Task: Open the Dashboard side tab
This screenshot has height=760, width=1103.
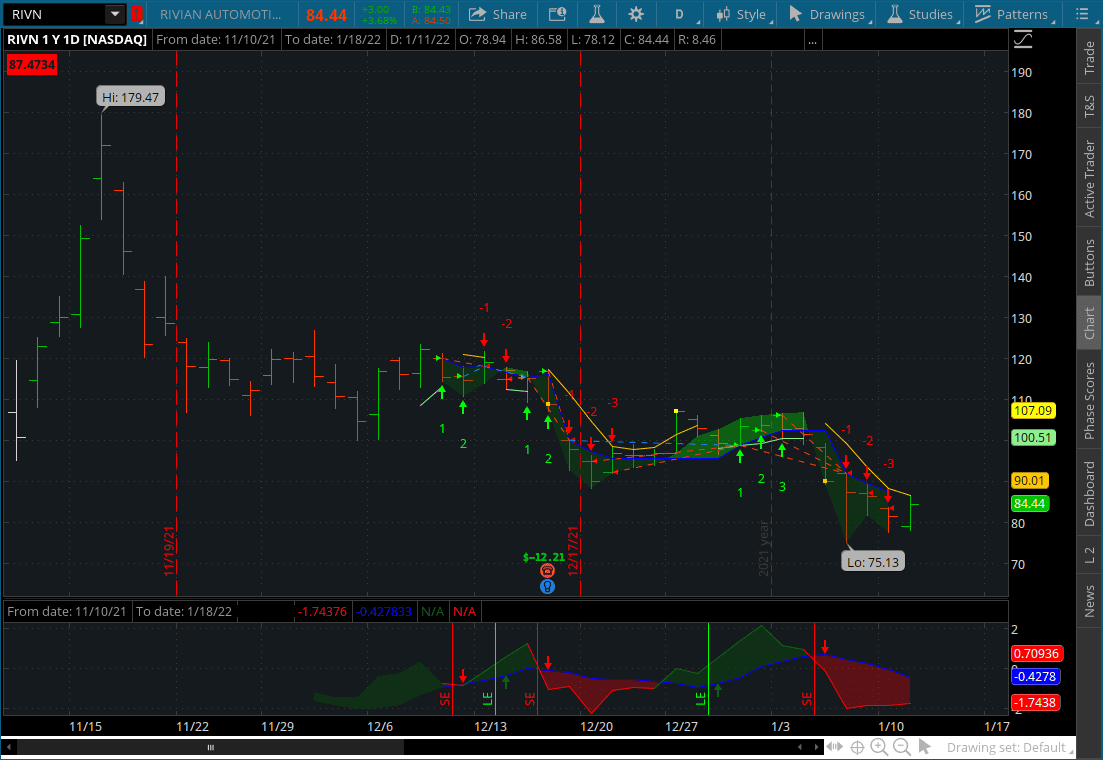Action: 1090,493
